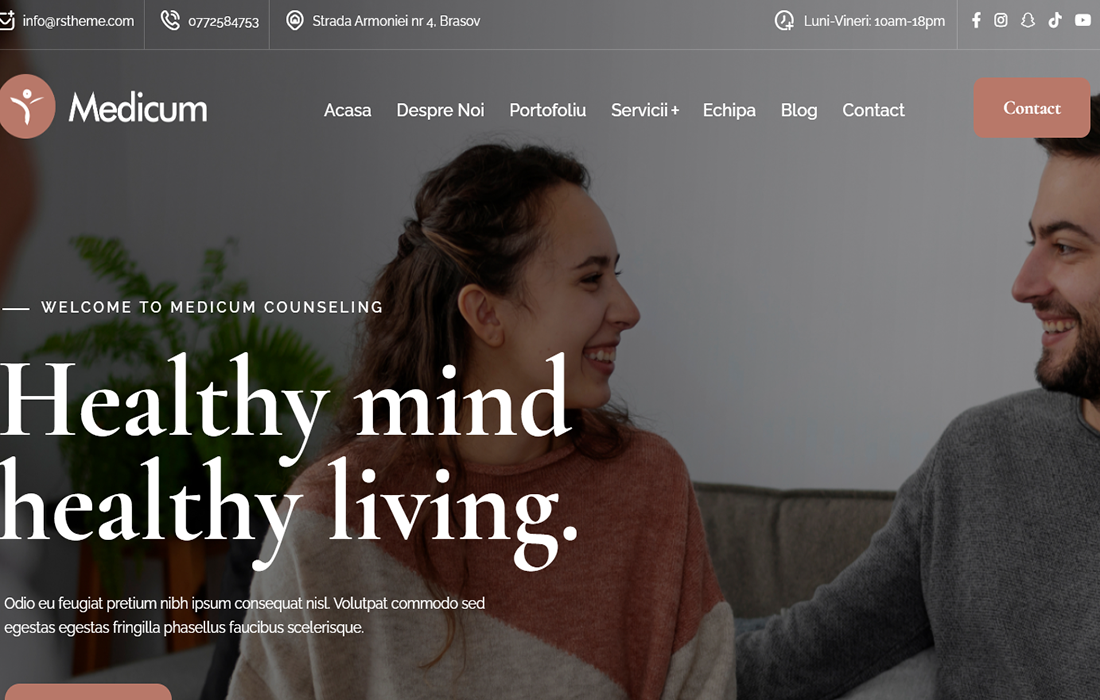This screenshot has width=1100, height=700.
Task: Visit the Blog menu link
Action: pos(799,110)
